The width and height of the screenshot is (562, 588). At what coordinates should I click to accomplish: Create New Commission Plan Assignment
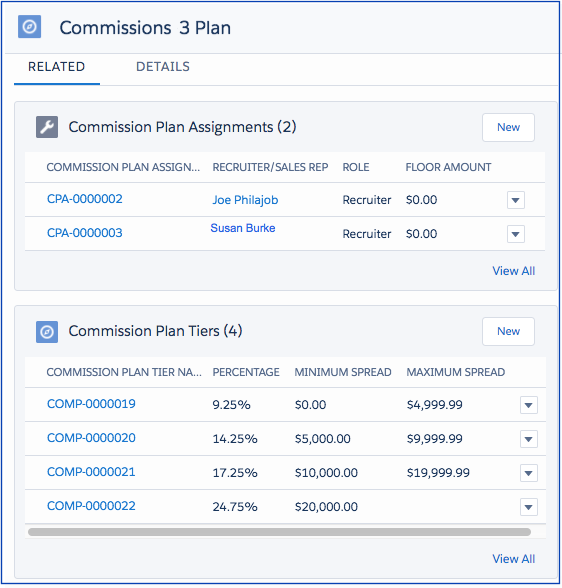pos(508,128)
